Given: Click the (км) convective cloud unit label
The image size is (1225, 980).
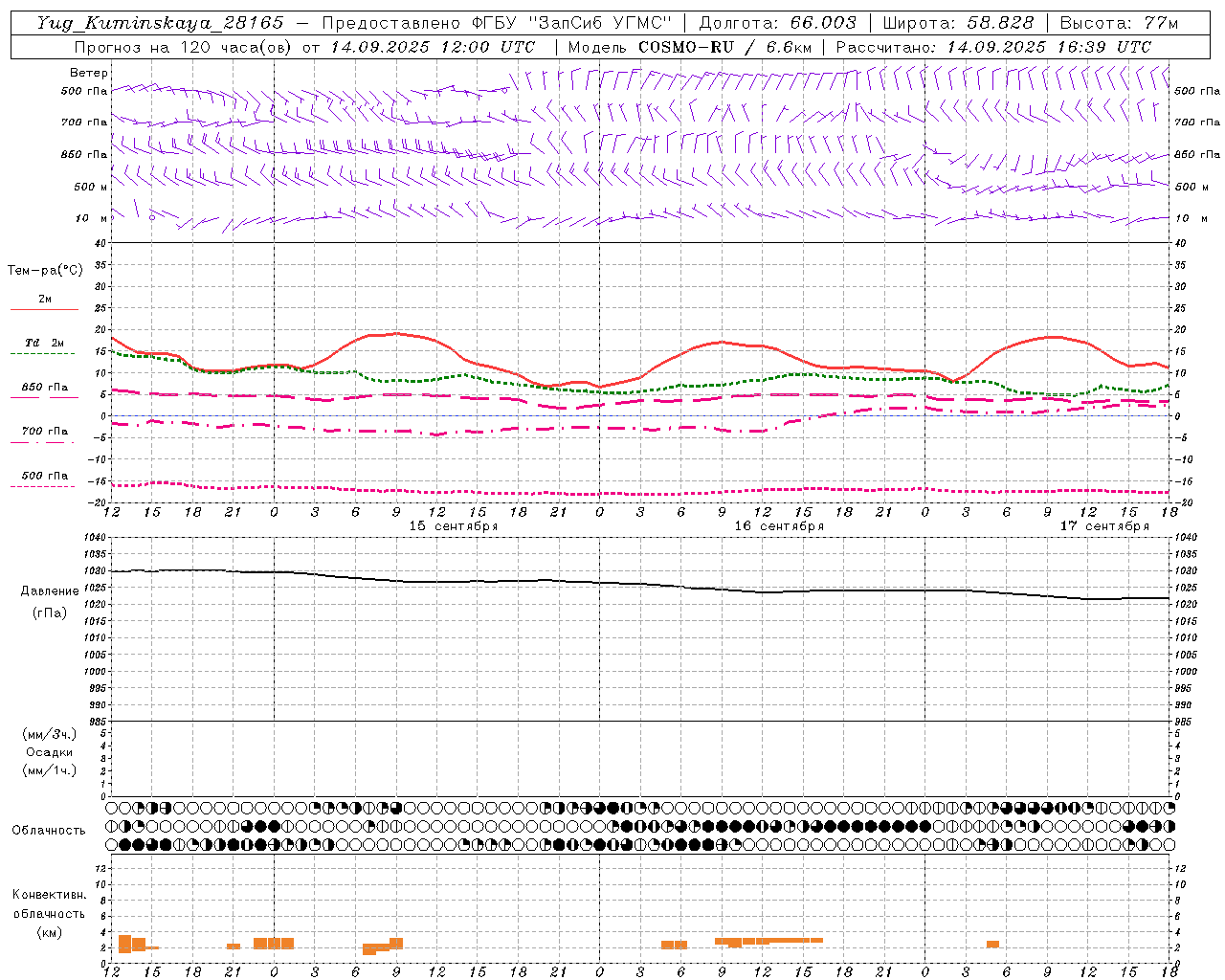Looking at the screenshot, I should coord(49,932).
